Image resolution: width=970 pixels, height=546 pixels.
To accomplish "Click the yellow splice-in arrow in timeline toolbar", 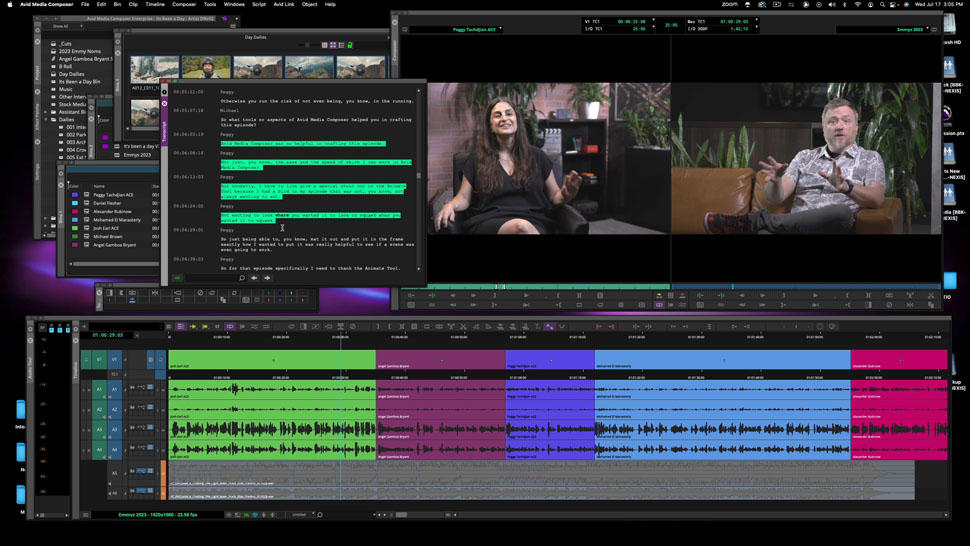I will (193, 326).
